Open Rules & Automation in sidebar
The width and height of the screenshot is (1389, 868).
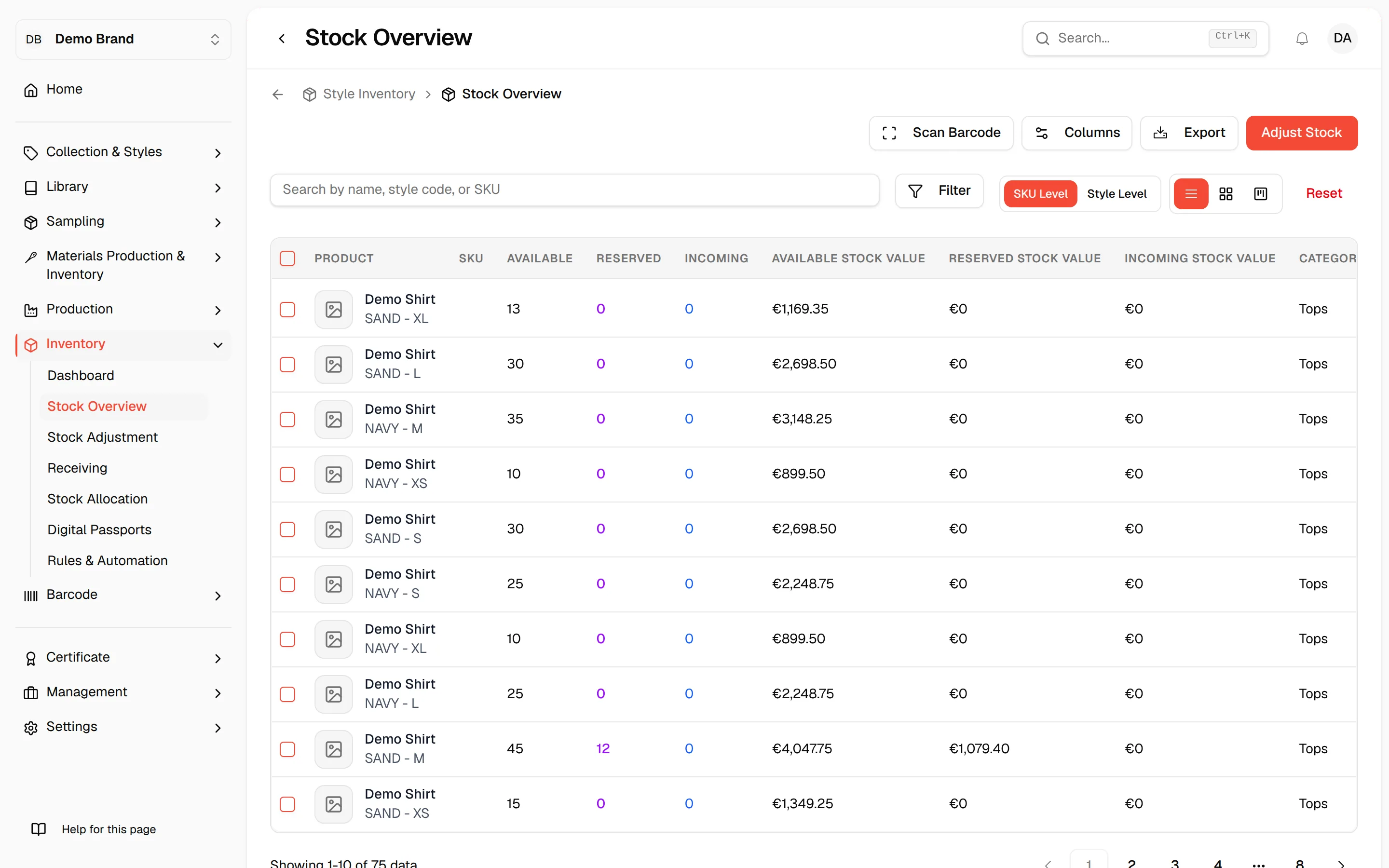point(108,561)
